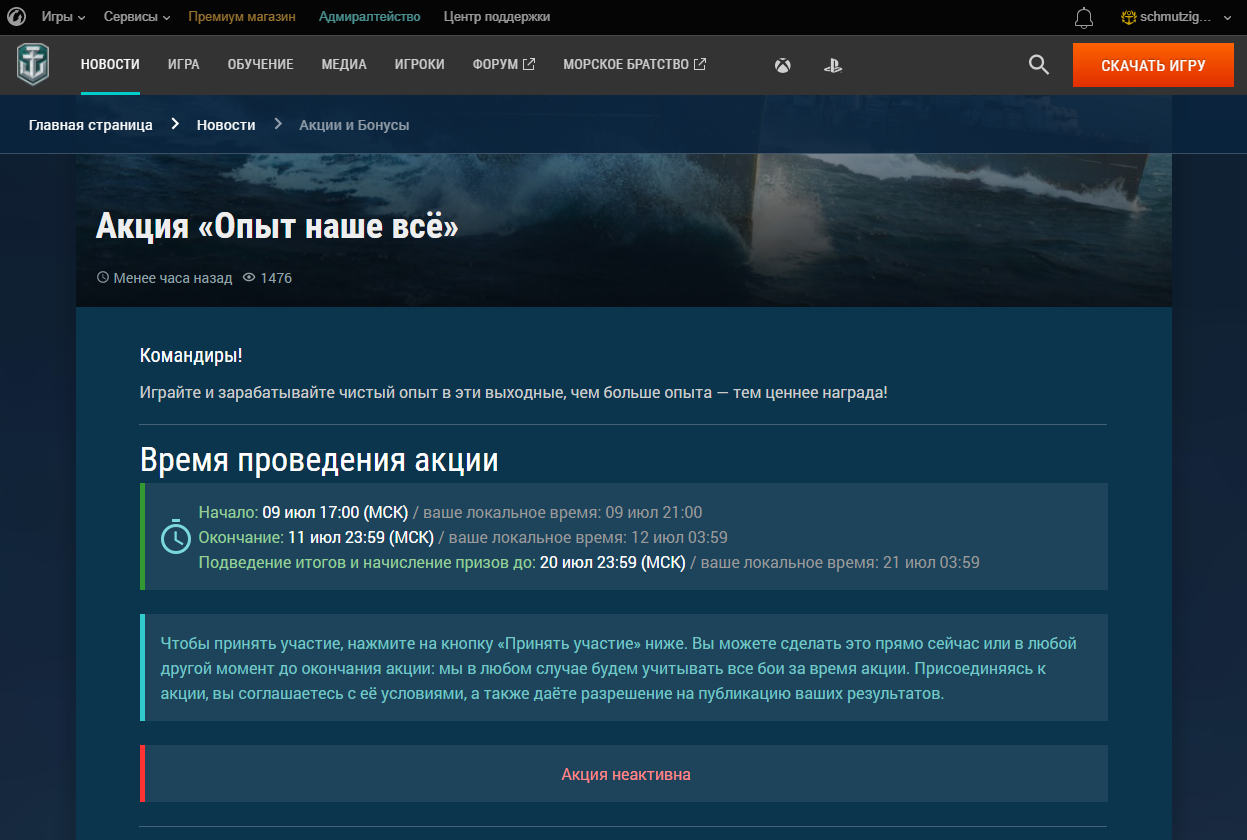Click Менее часа назад timestamp
Viewport: 1247px width, 840px height.
click(173, 278)
